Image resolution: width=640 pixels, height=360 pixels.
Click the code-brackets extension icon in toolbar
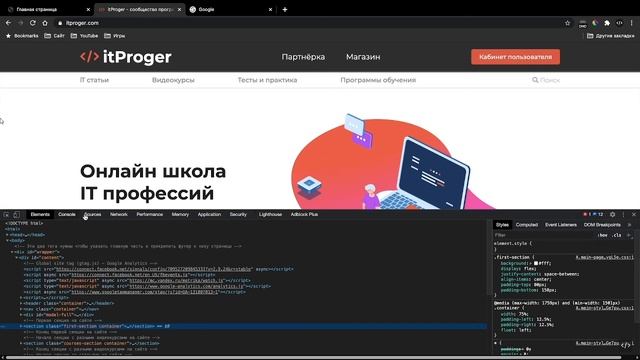pos(619,23)
